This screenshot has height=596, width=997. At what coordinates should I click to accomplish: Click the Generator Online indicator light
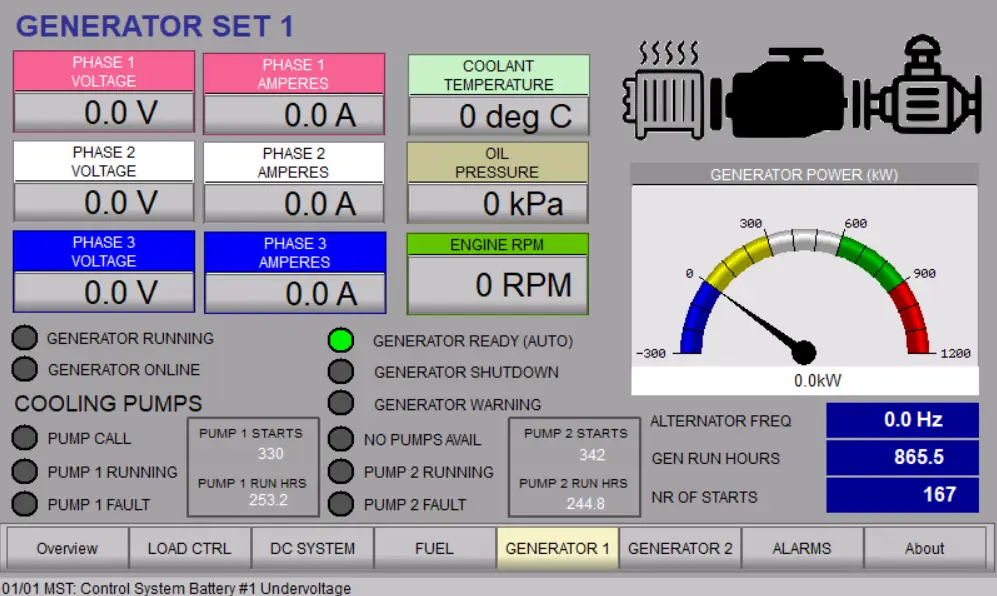(25, 370)
